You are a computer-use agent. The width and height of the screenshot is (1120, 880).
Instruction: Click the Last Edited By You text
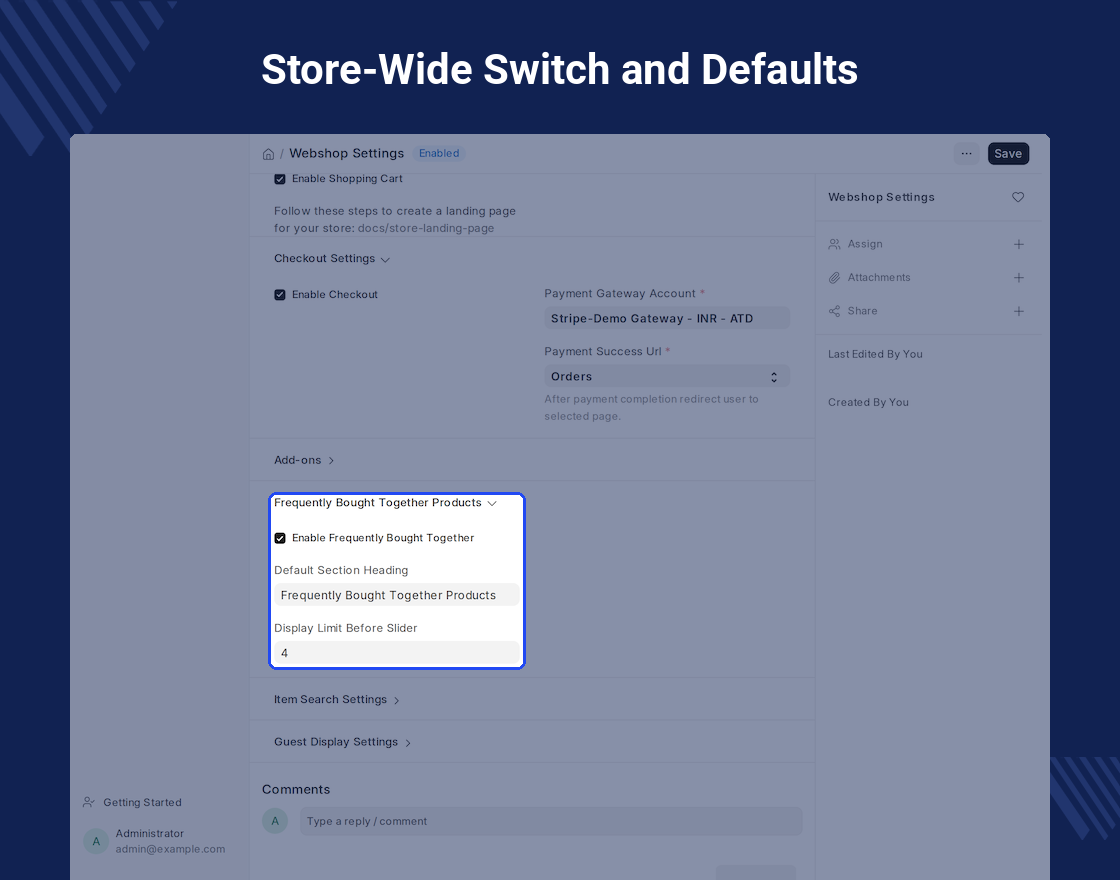click(875, 354)
